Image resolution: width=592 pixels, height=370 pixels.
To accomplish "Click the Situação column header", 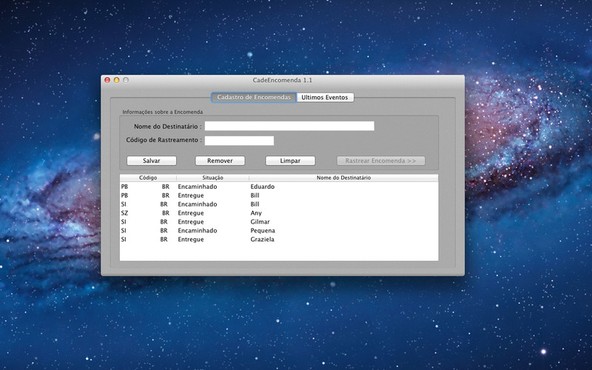I will point(213,177).
